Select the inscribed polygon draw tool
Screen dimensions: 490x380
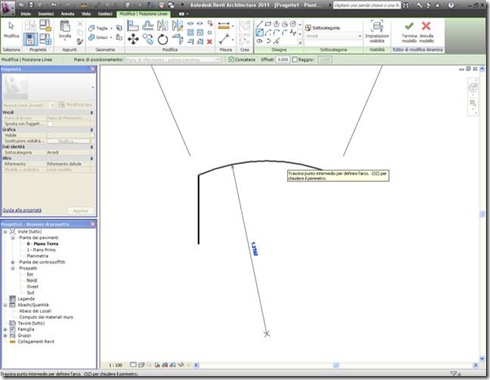276,24
